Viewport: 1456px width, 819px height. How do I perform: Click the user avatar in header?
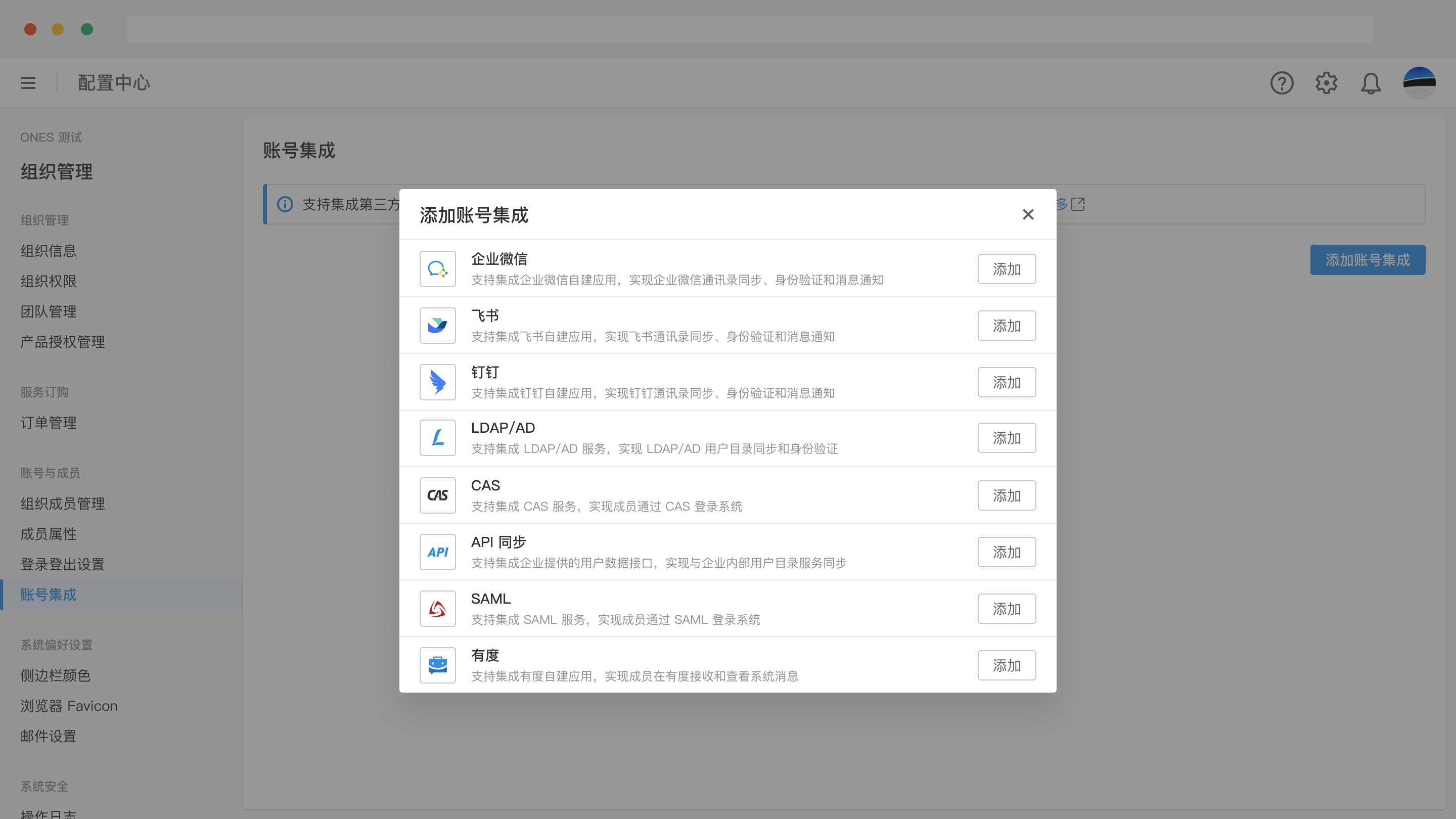tap(1419, 83)
